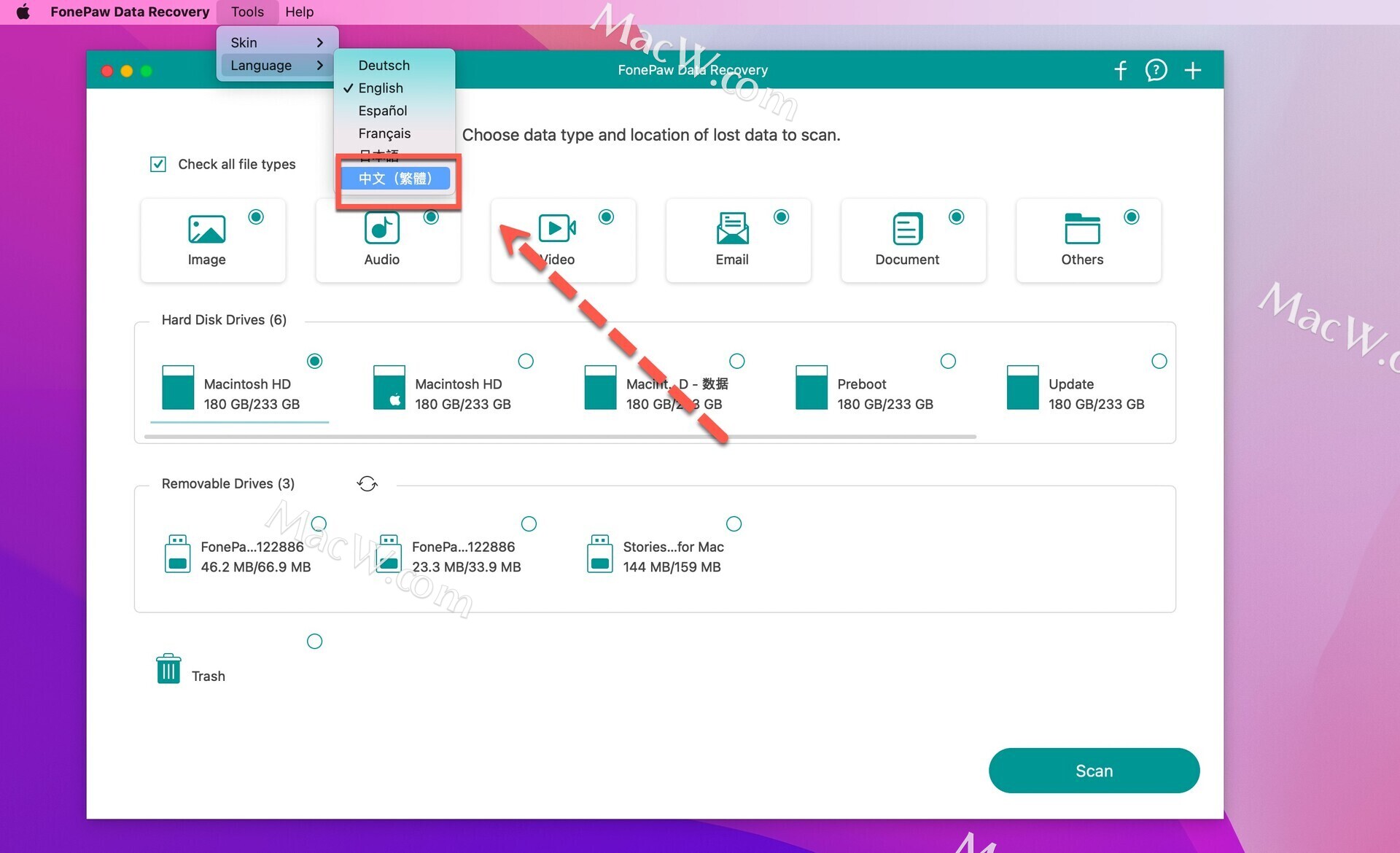Viewport: 1400px width, 853px height.
Task: Click the hard disk drives horizontal scrollbar
Action: click(x=560, y=437)
